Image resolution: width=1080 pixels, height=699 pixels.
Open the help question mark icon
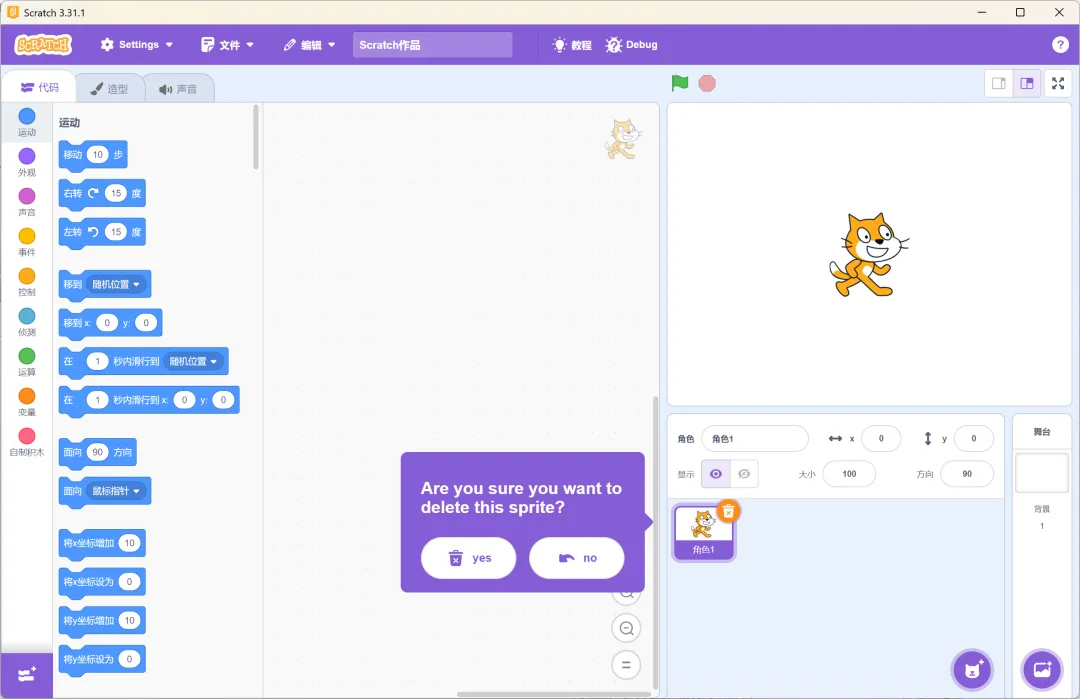pyautogui.click(x=1060, y=45)
